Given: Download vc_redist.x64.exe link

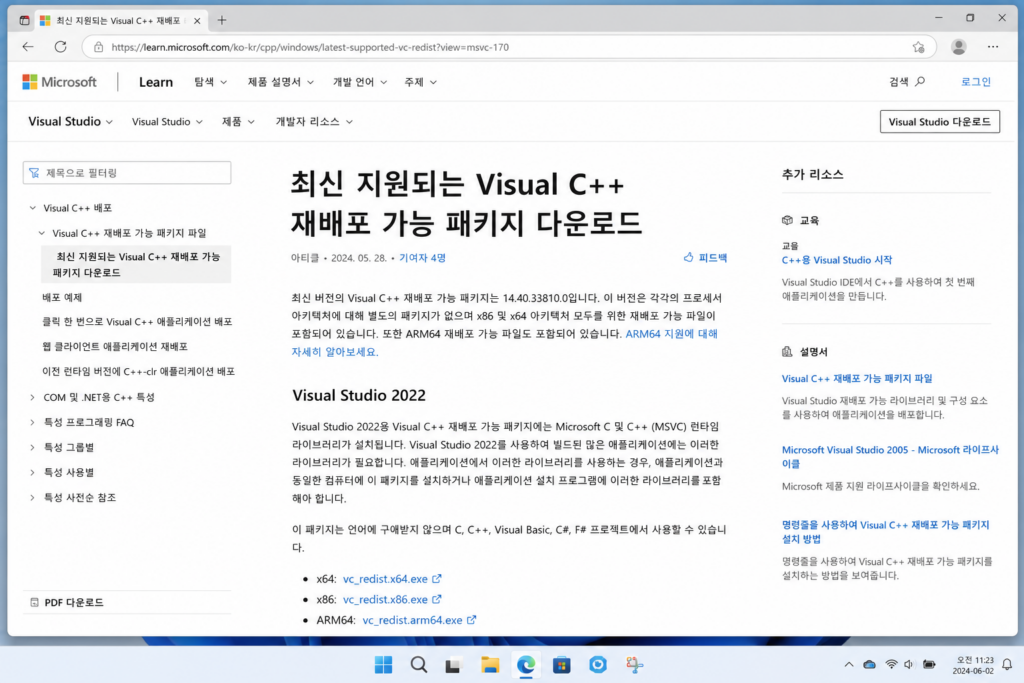Looking at the screenshot, I should (392, 579).
